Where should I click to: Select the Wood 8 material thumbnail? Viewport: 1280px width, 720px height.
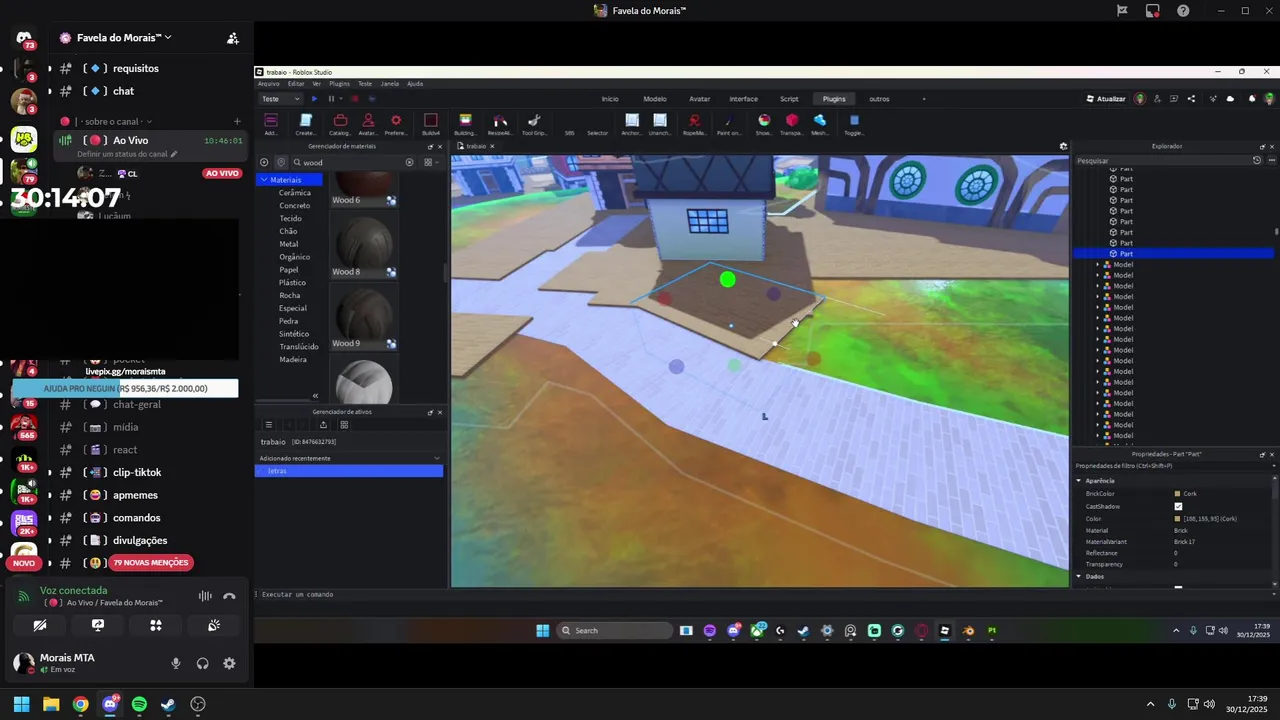364,243
